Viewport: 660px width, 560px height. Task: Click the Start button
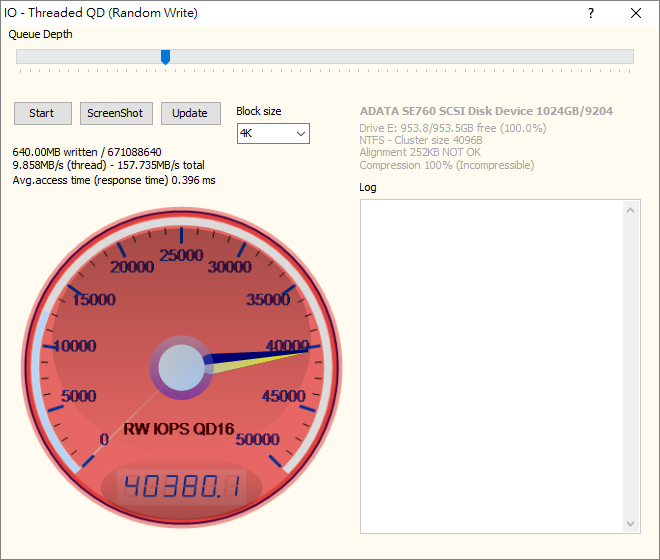pos(43,113)
